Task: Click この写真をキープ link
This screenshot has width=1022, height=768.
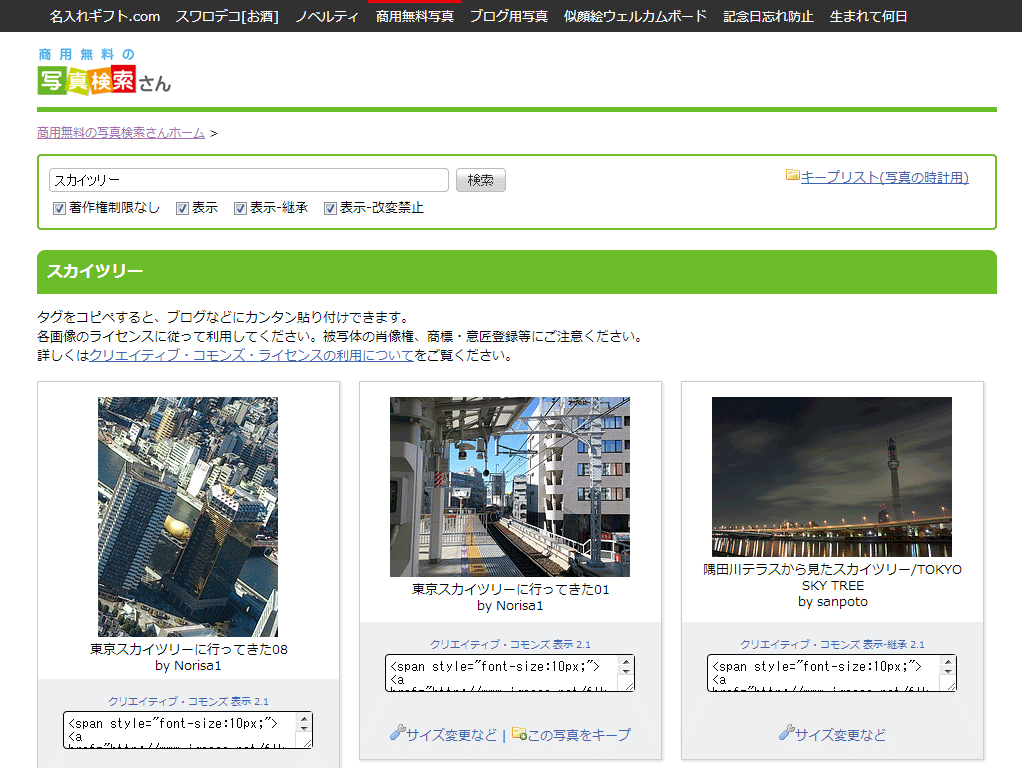Action: tap(579, 735)
